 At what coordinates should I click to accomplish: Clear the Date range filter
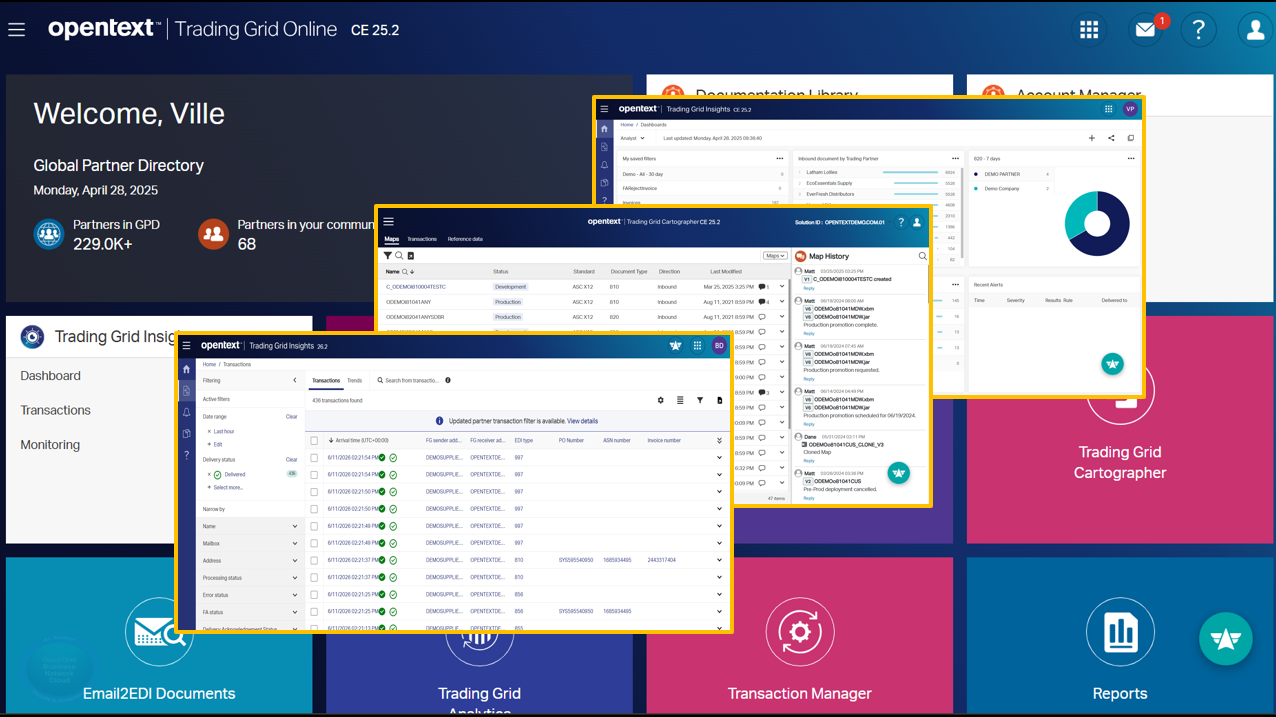pos(291,417)
